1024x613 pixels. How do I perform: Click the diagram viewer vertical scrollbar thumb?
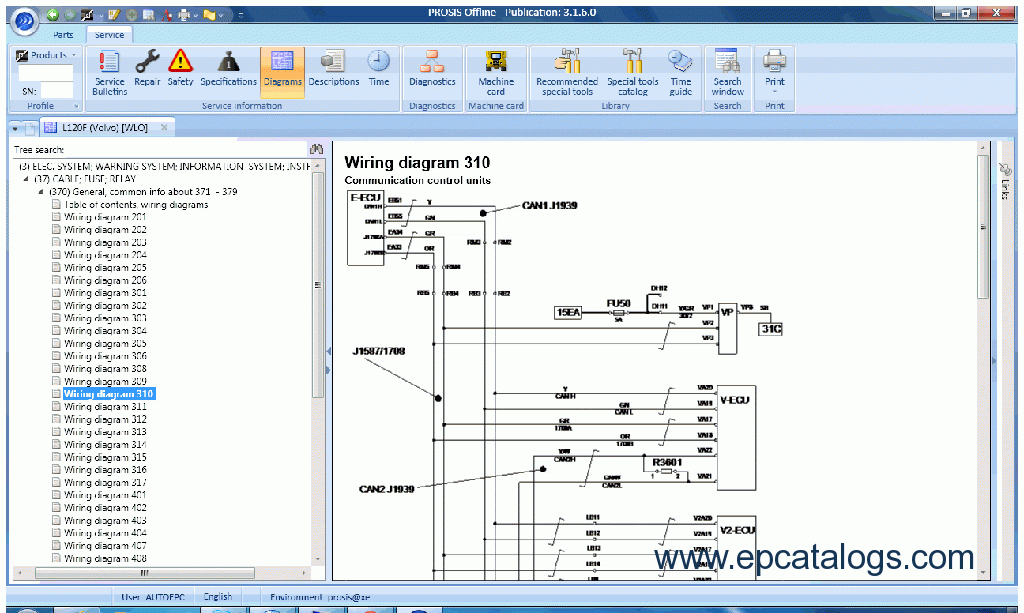click(983, 227)
